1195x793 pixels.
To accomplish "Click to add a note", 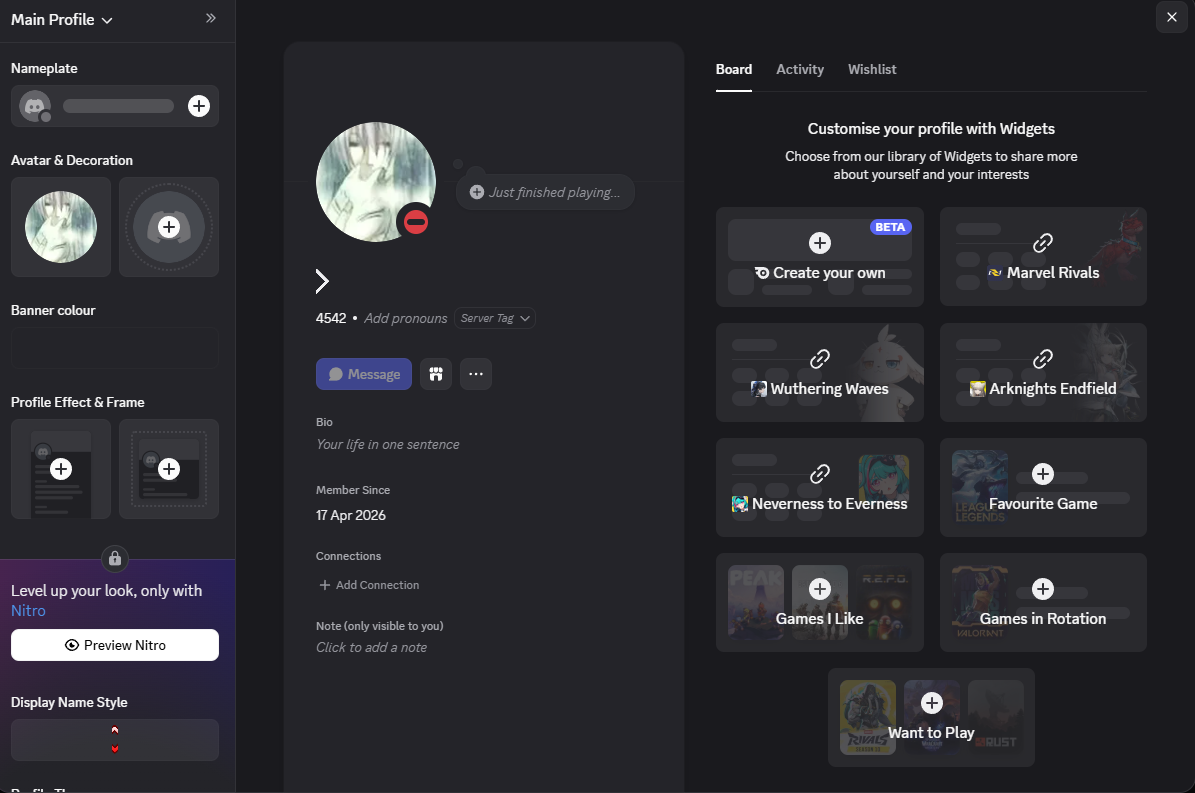I will click(371, 648).
